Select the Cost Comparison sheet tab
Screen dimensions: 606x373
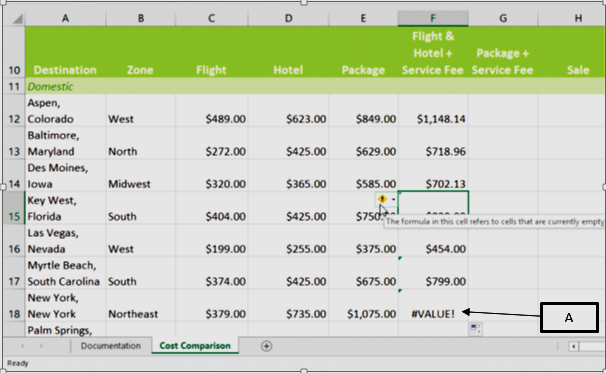pos(195,346)
